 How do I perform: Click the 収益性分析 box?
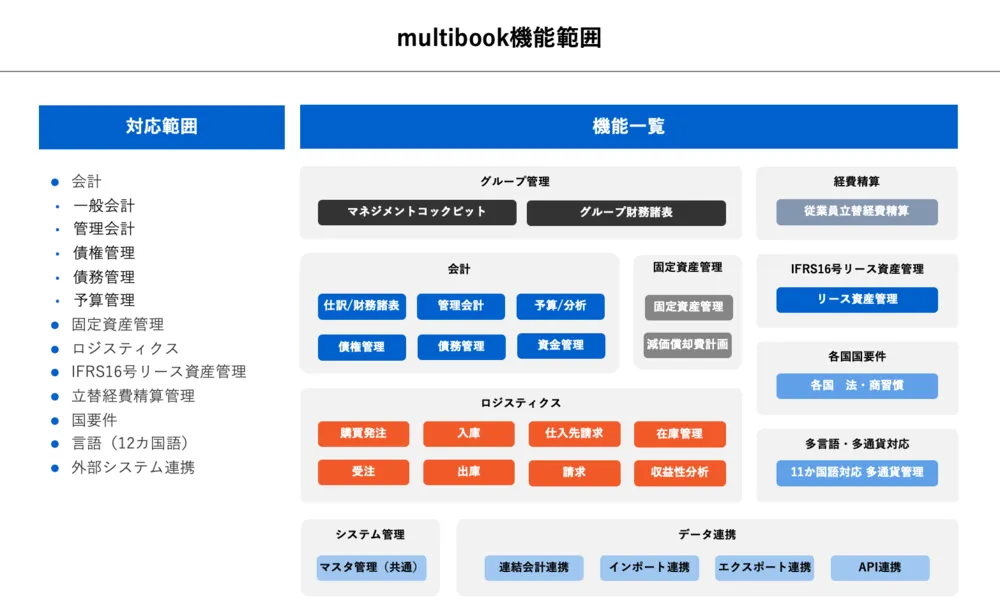point(679,473)
